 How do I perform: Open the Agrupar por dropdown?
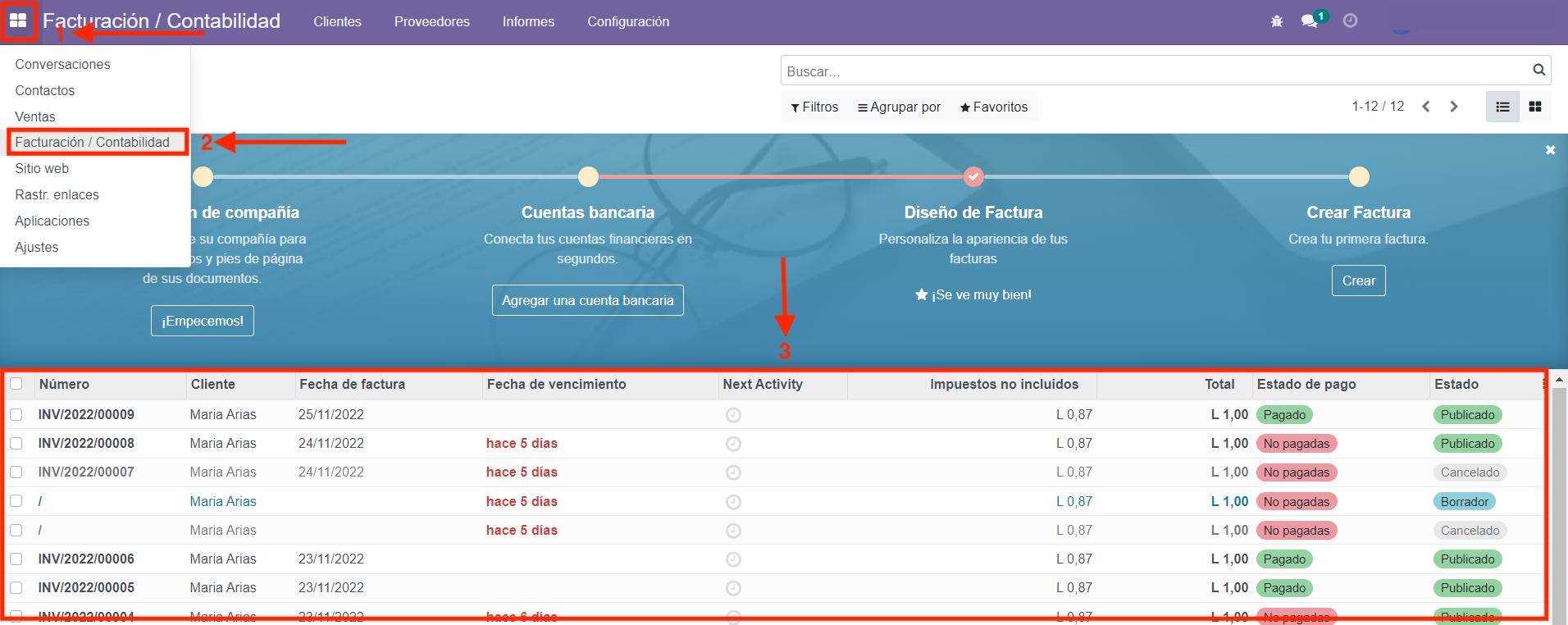(x=899, y=107)
